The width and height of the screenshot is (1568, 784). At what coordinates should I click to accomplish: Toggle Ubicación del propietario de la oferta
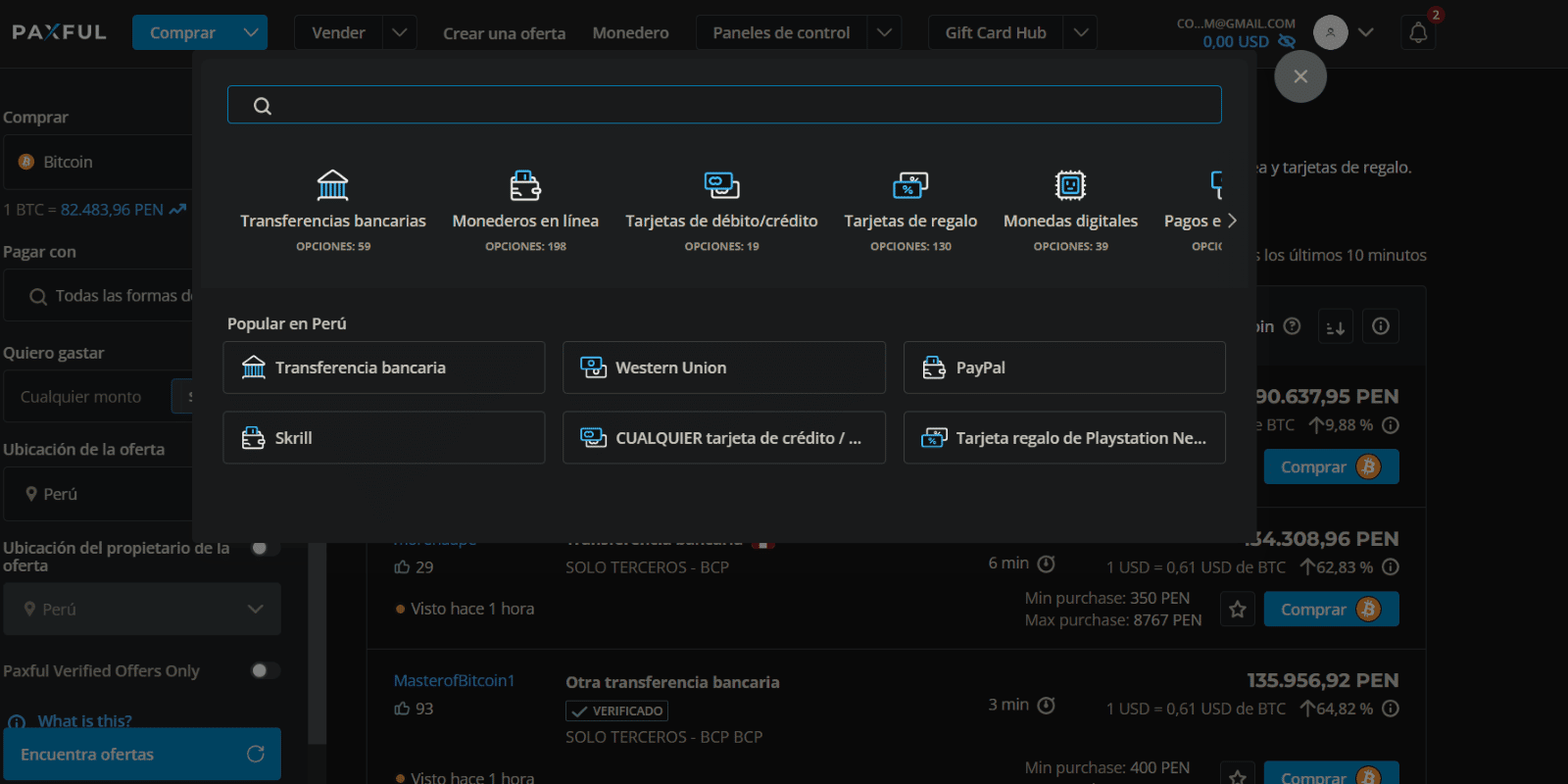pyautogui.click(x=265, y=548)
